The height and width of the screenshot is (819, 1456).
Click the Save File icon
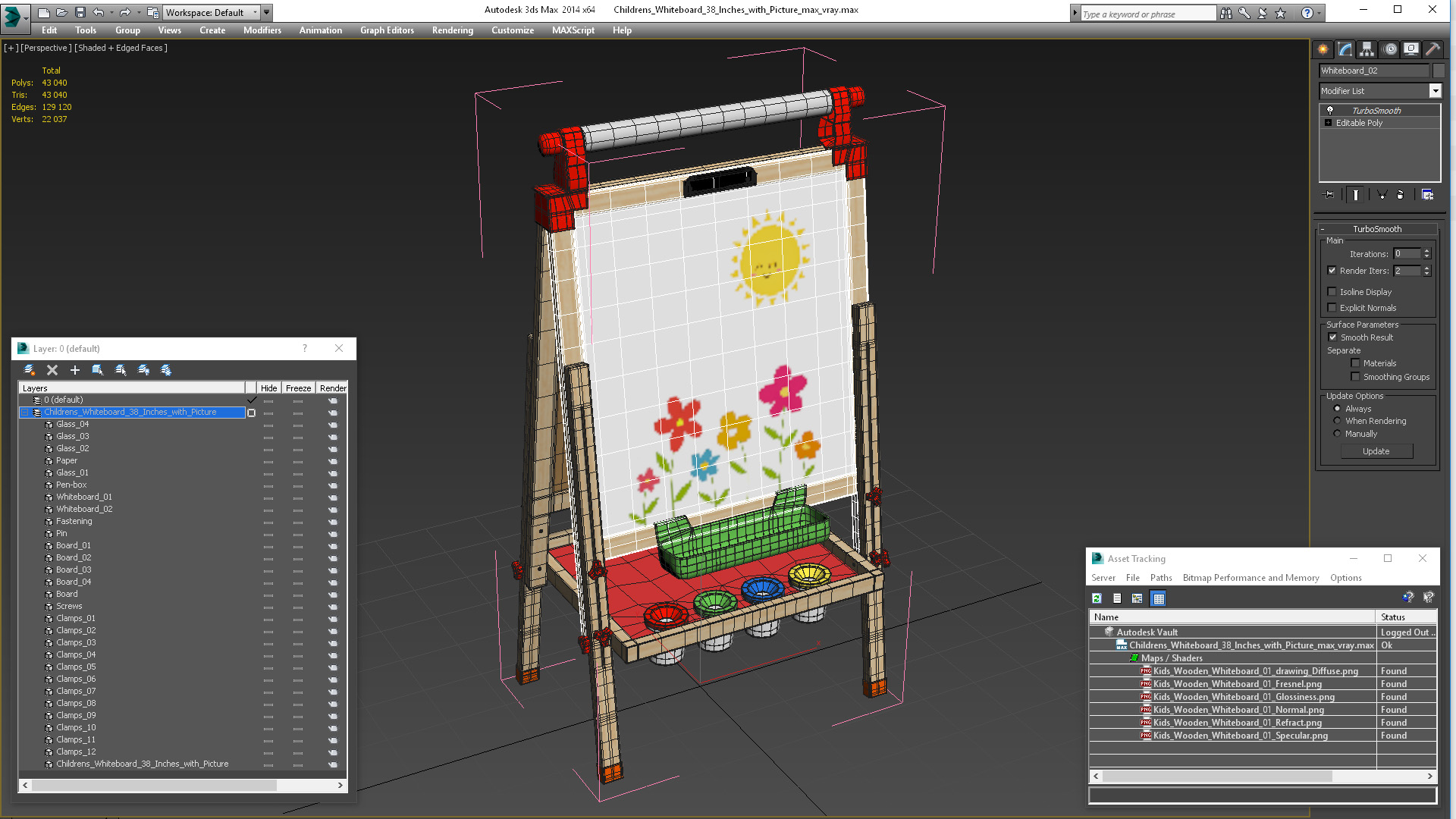click(x=80, y=12)
